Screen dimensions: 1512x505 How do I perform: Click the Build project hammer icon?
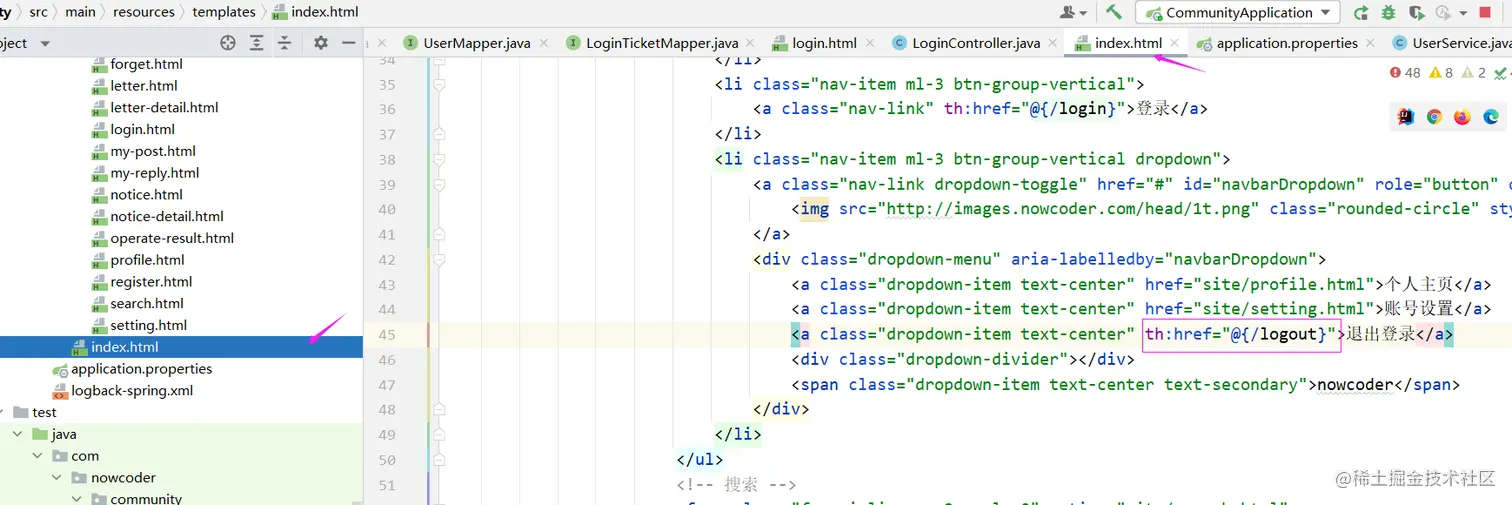(1114, 12)
